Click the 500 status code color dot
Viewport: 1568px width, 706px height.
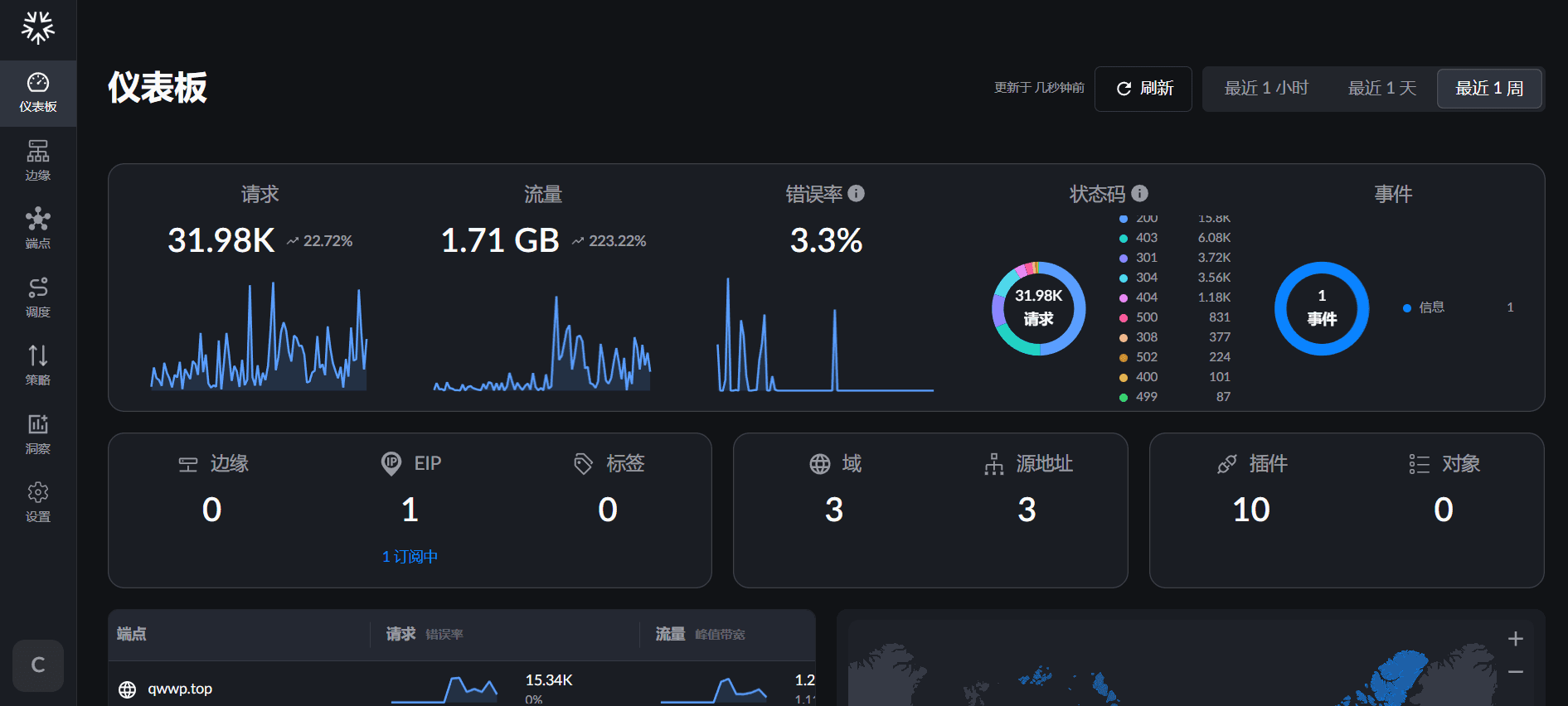click(1124, 317)
